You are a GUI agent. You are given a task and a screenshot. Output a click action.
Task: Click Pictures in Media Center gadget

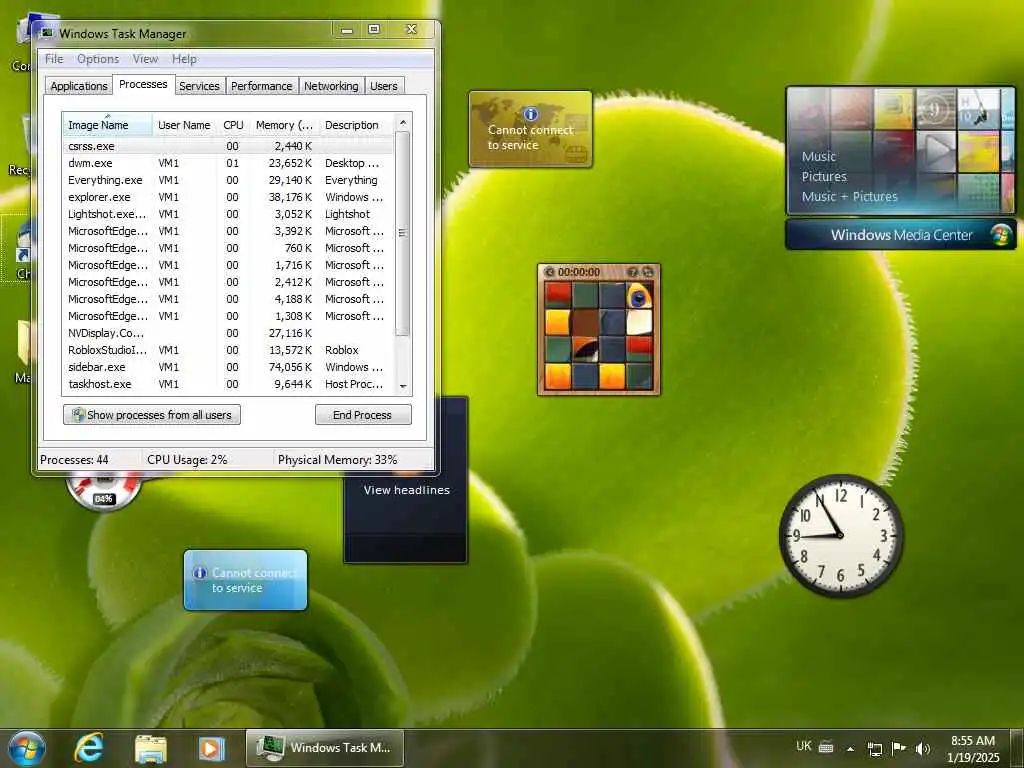click(824, 176)
